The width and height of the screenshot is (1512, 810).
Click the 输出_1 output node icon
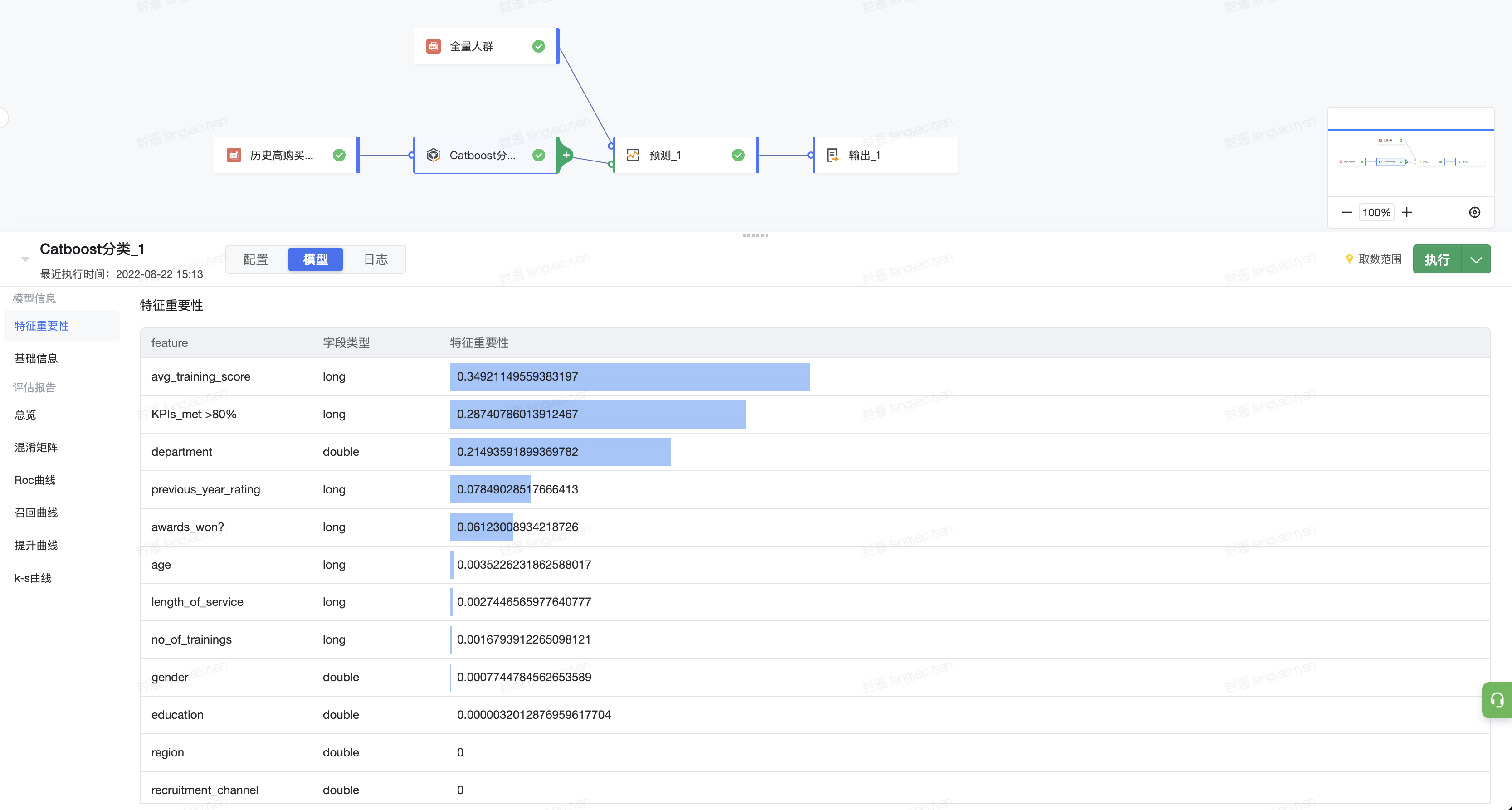832,155
